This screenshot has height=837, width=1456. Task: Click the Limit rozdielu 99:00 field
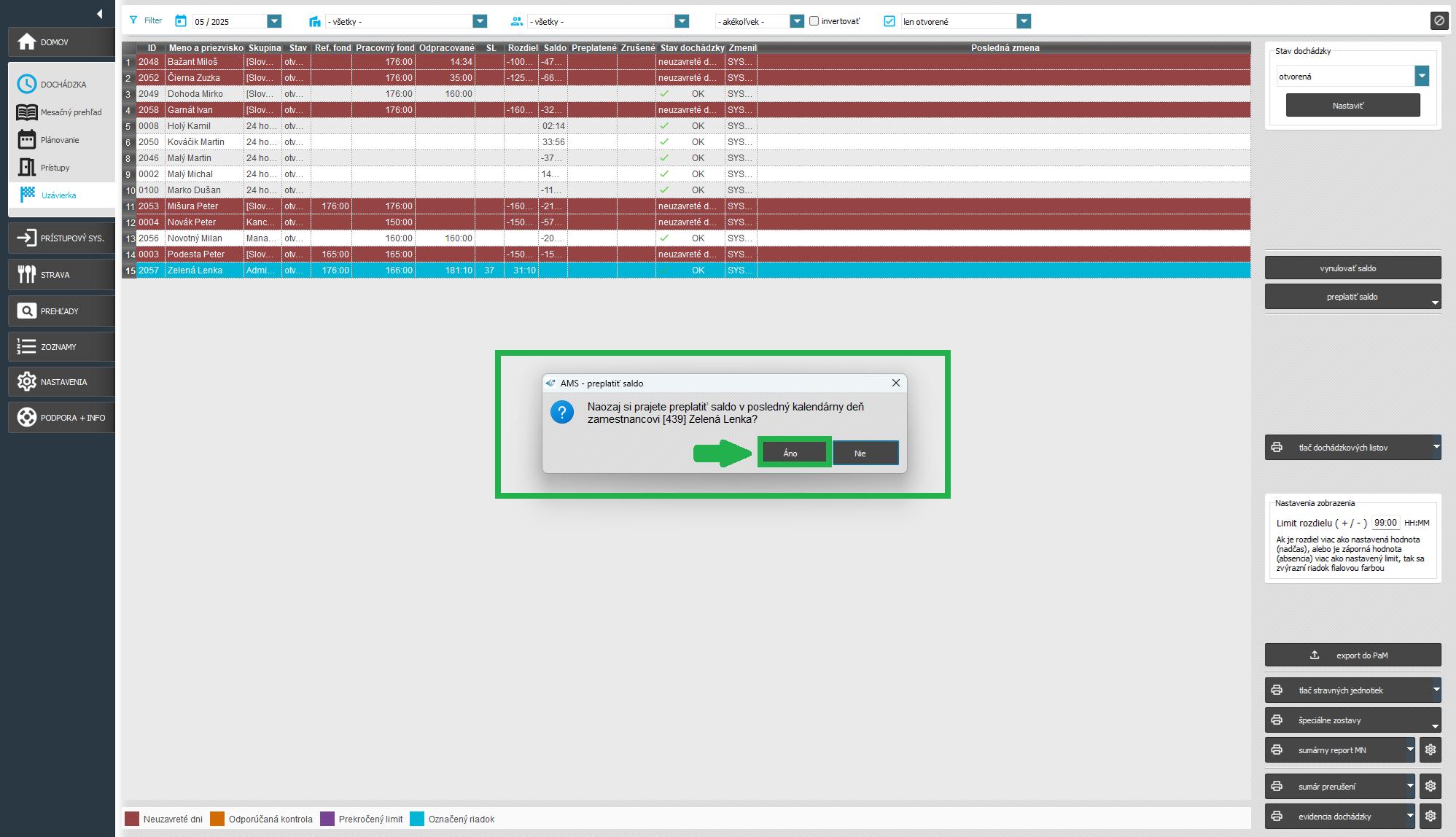click(x=1385, y=523)
